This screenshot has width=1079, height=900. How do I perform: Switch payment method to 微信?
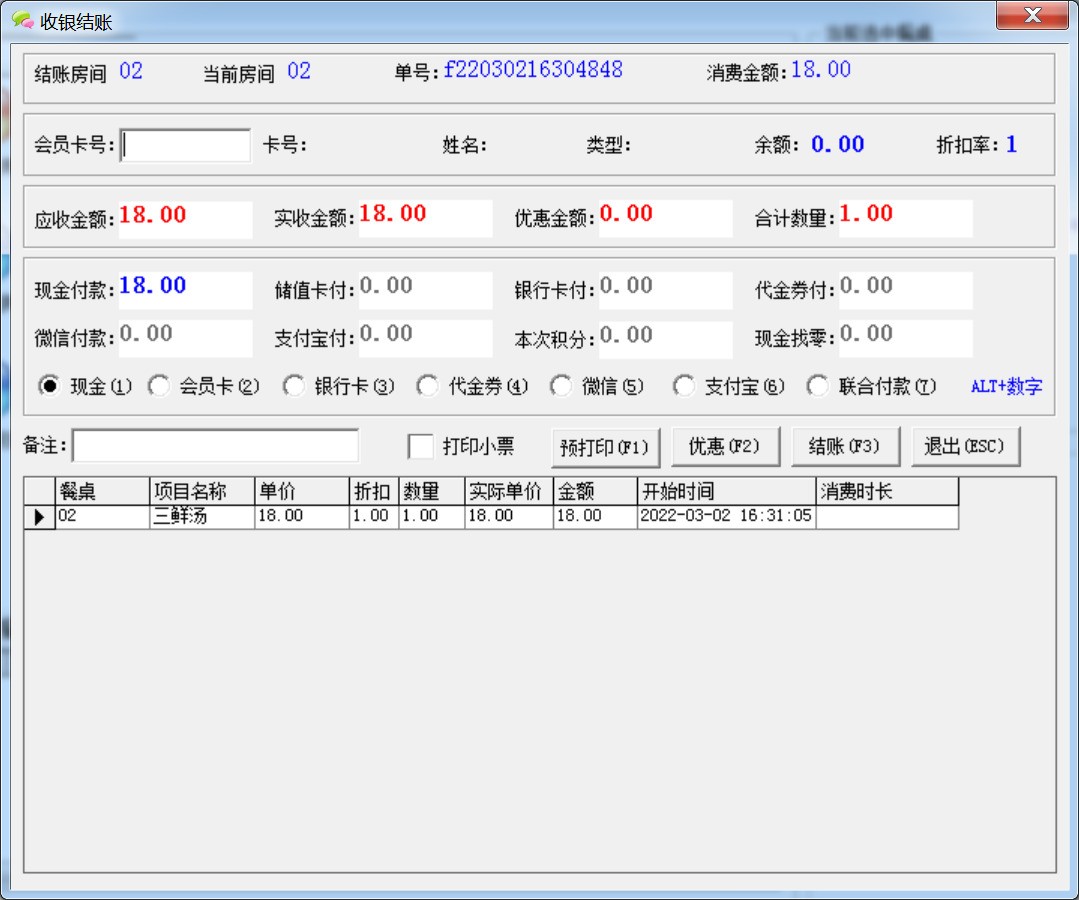coord(562,387)
